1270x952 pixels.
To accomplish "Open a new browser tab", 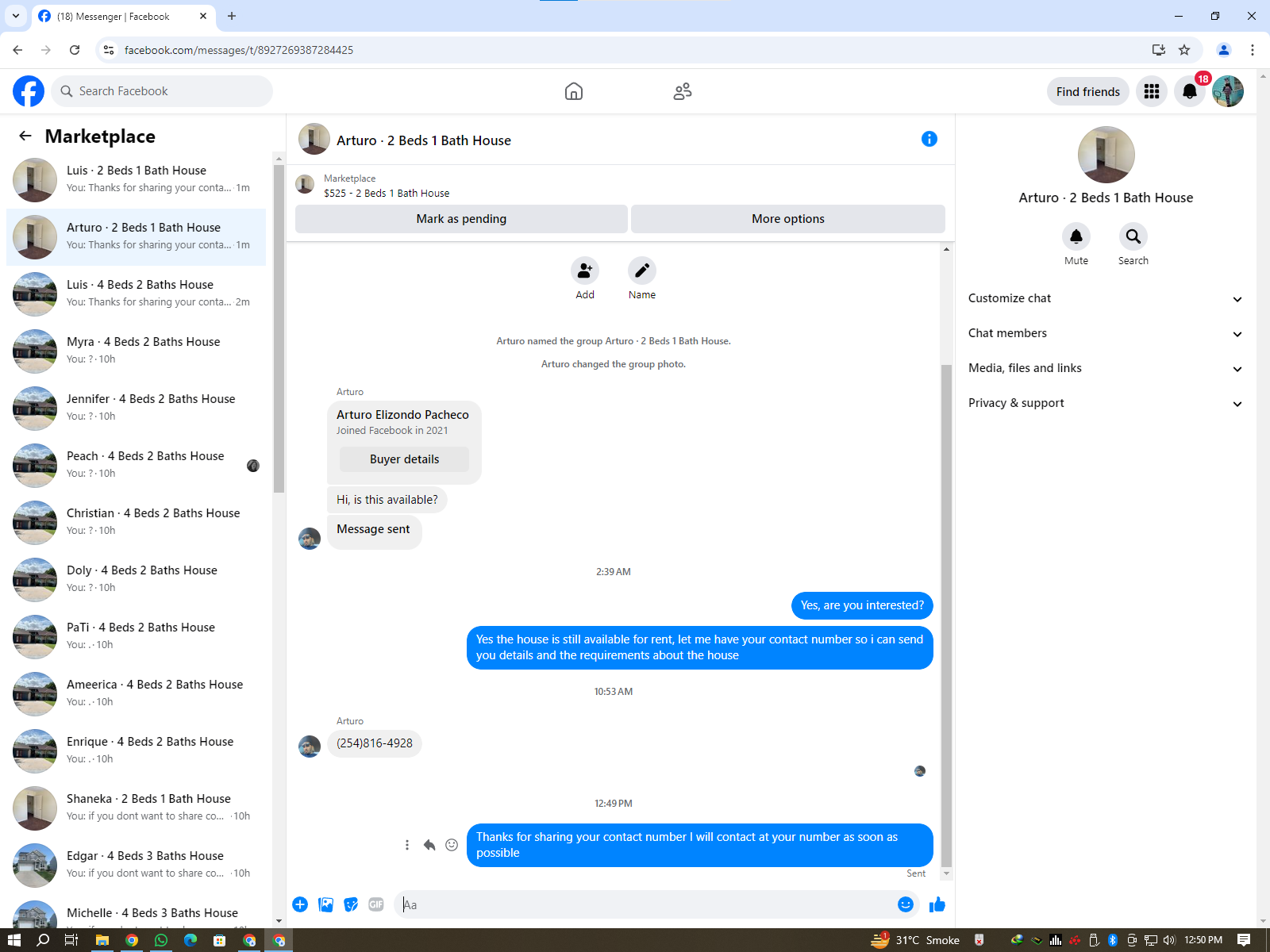I will coord(232,16).
